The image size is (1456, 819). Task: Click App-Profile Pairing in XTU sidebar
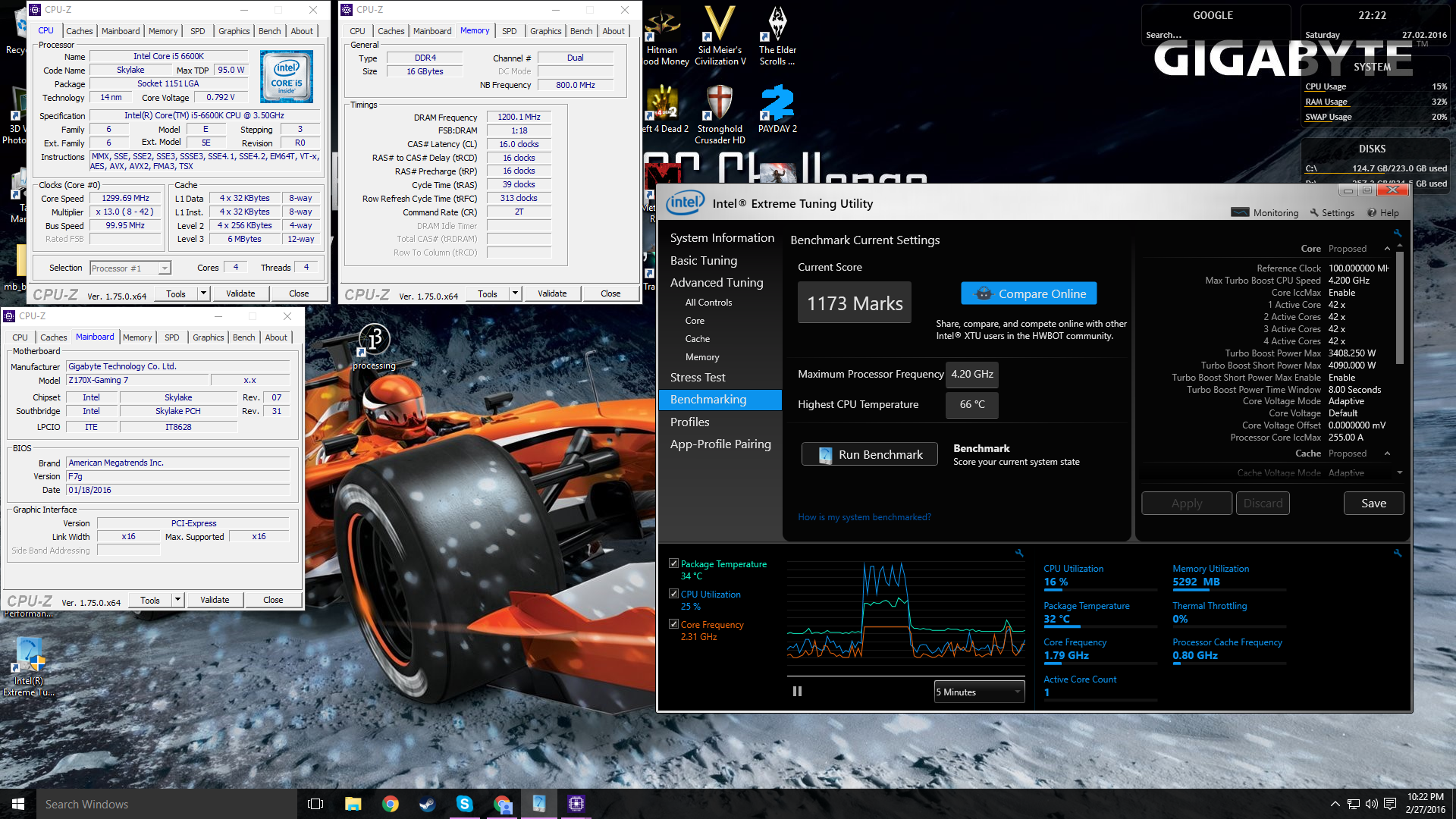coord(720,444)
